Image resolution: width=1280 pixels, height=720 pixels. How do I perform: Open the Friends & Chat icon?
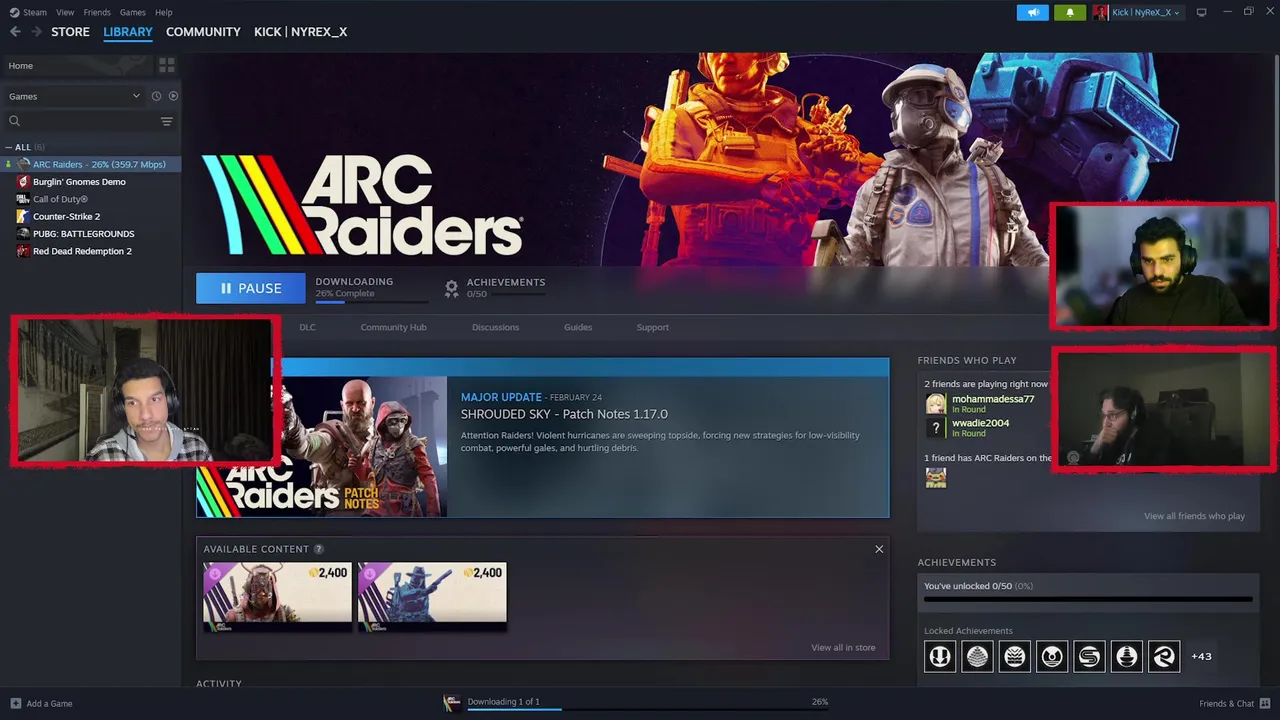coord(1265,703)
